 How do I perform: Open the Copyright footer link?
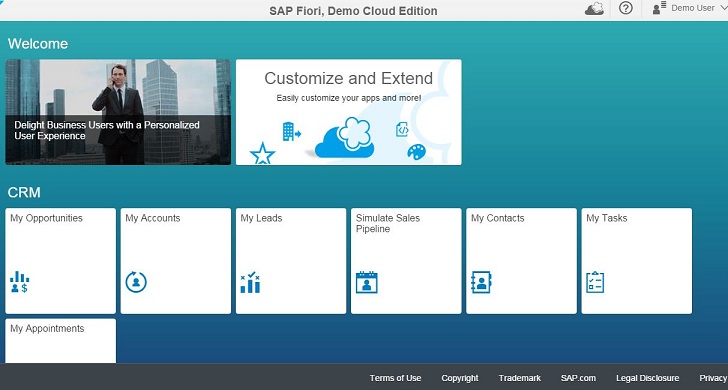coord(460,378)
